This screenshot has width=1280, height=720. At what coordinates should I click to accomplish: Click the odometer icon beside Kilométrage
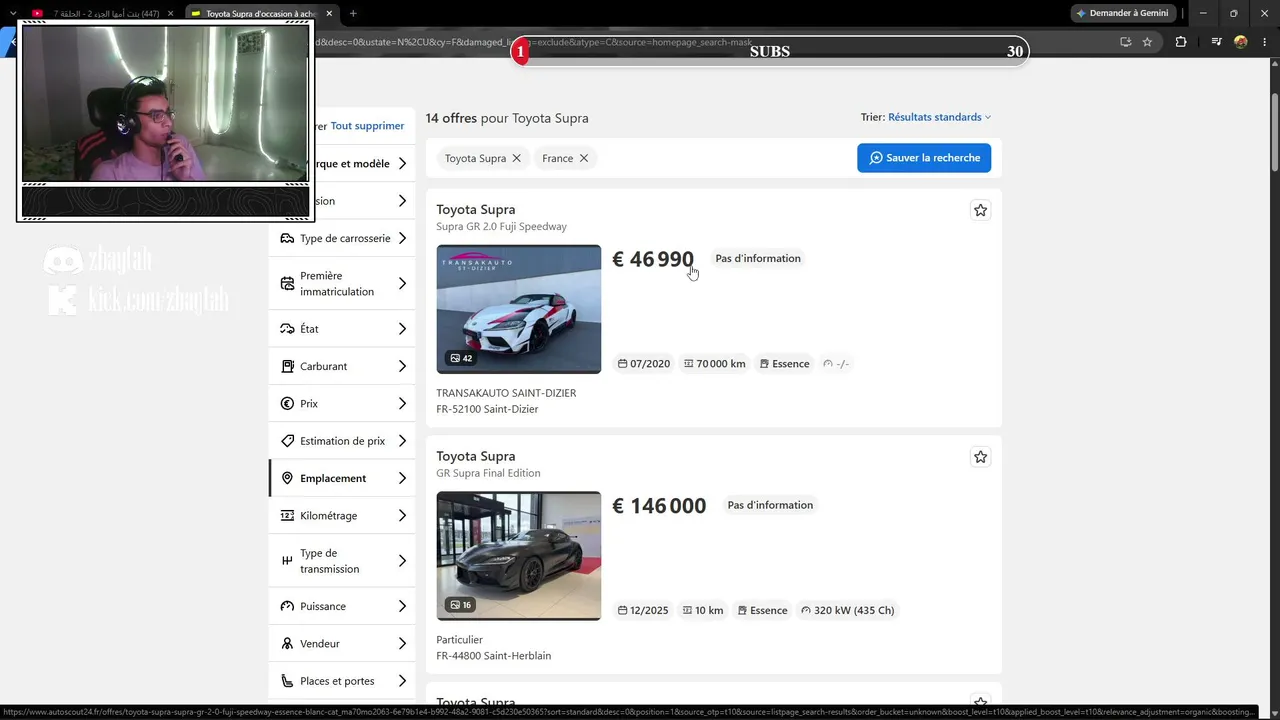[287, 516]
